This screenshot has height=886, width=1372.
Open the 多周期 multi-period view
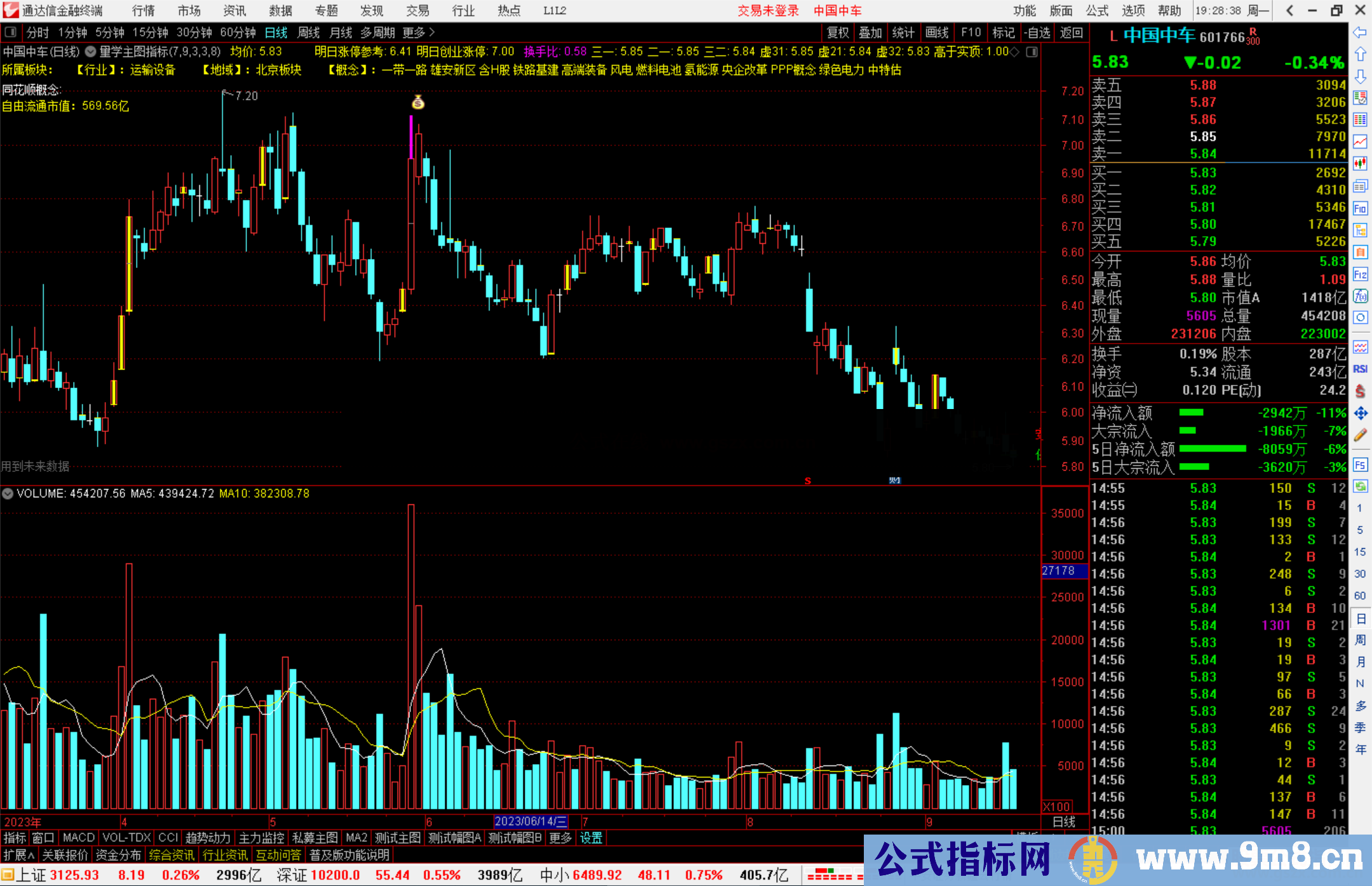tap(377, 32)
